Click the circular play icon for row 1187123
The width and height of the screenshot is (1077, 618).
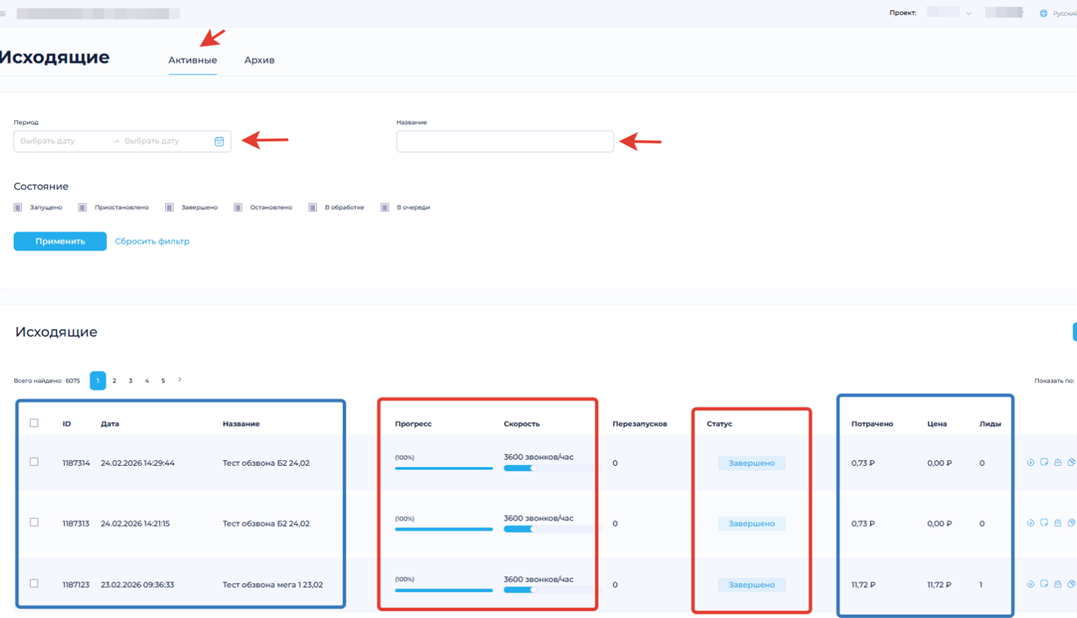(x=1031, y=584)
